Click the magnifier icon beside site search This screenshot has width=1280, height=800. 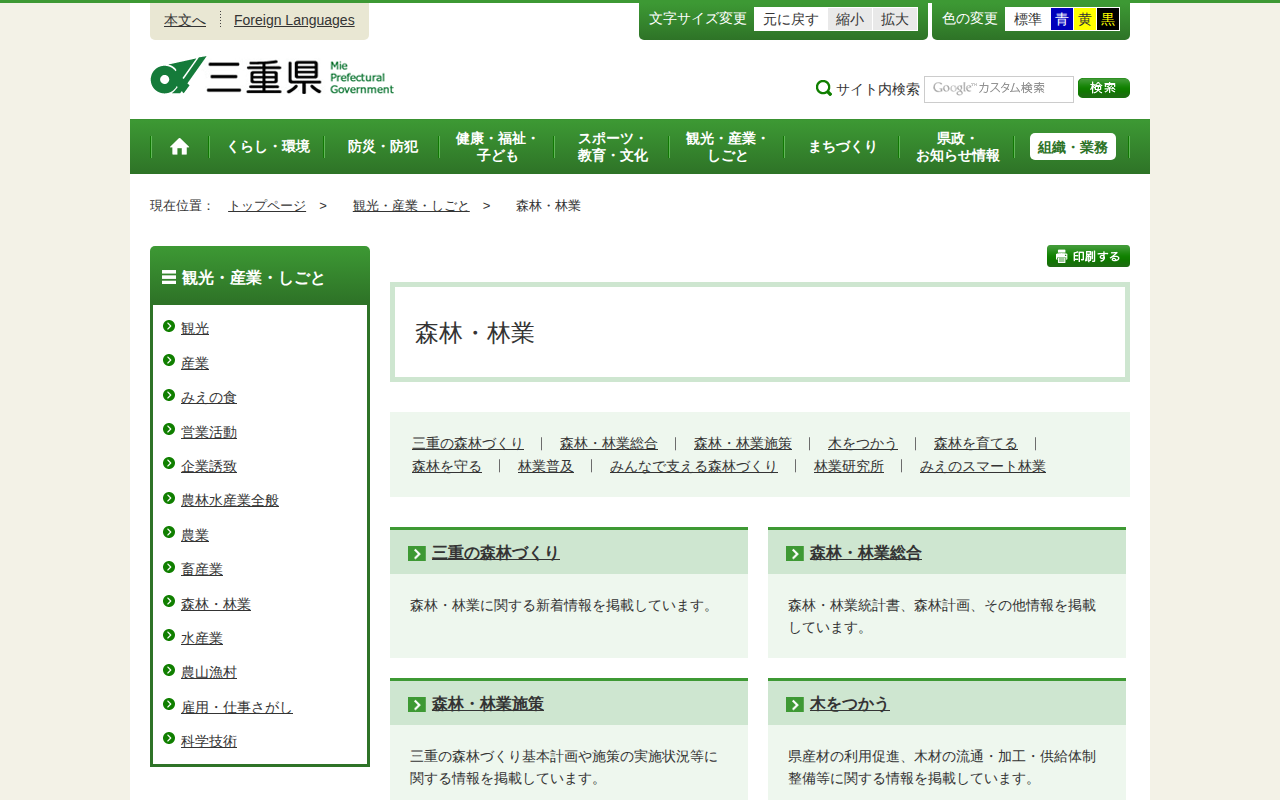824,88
